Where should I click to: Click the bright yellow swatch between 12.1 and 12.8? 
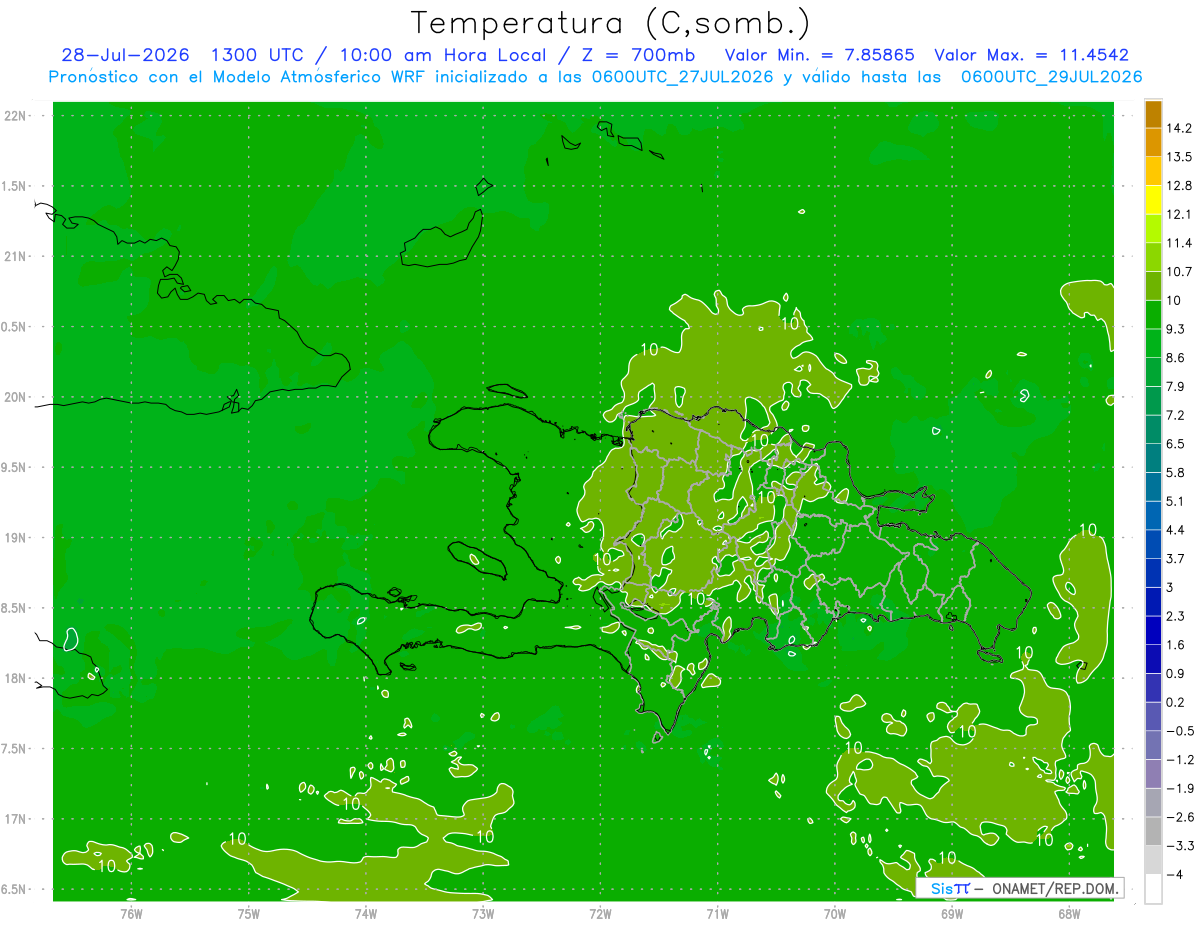tap(1153, 200)
